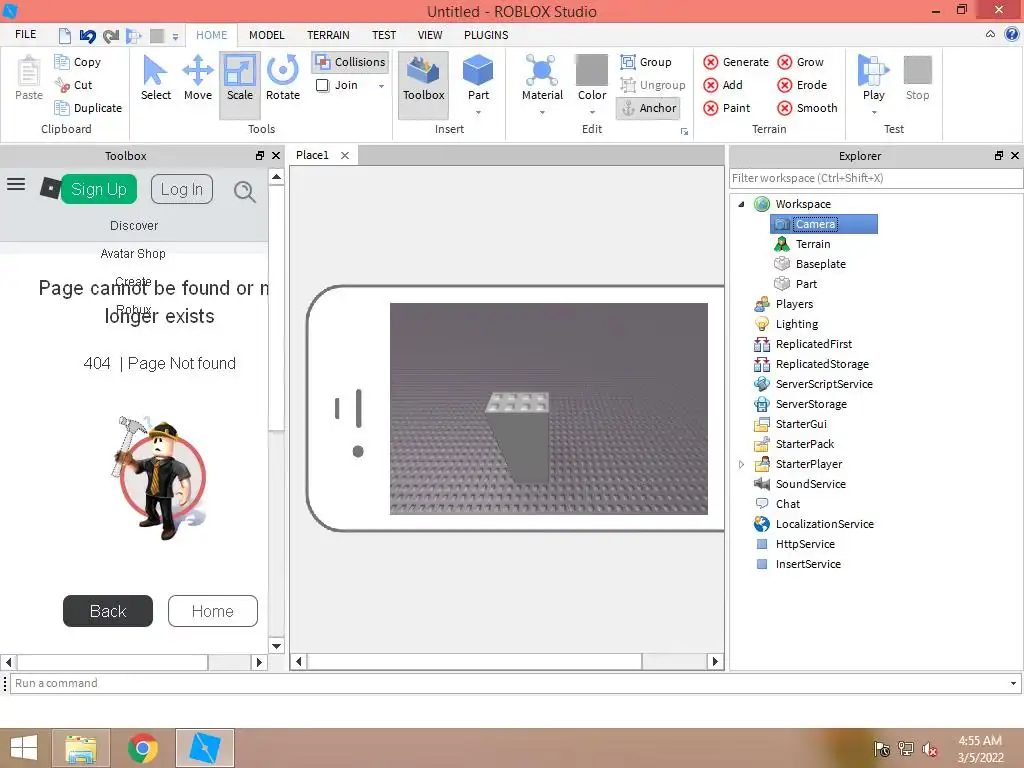
Task: Open Chrome from the taskbar
Action: coord(142,748)
